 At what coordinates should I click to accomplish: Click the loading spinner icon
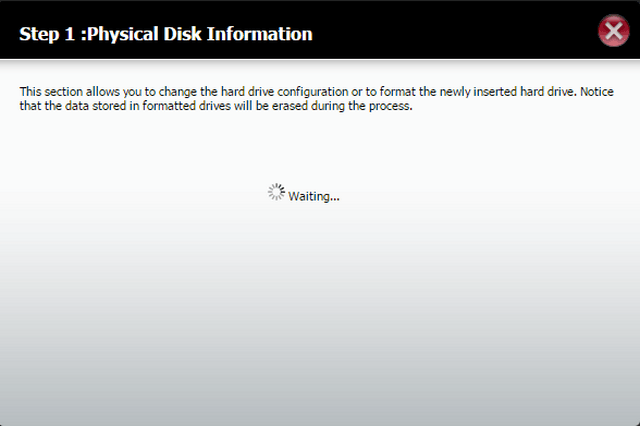276,192
